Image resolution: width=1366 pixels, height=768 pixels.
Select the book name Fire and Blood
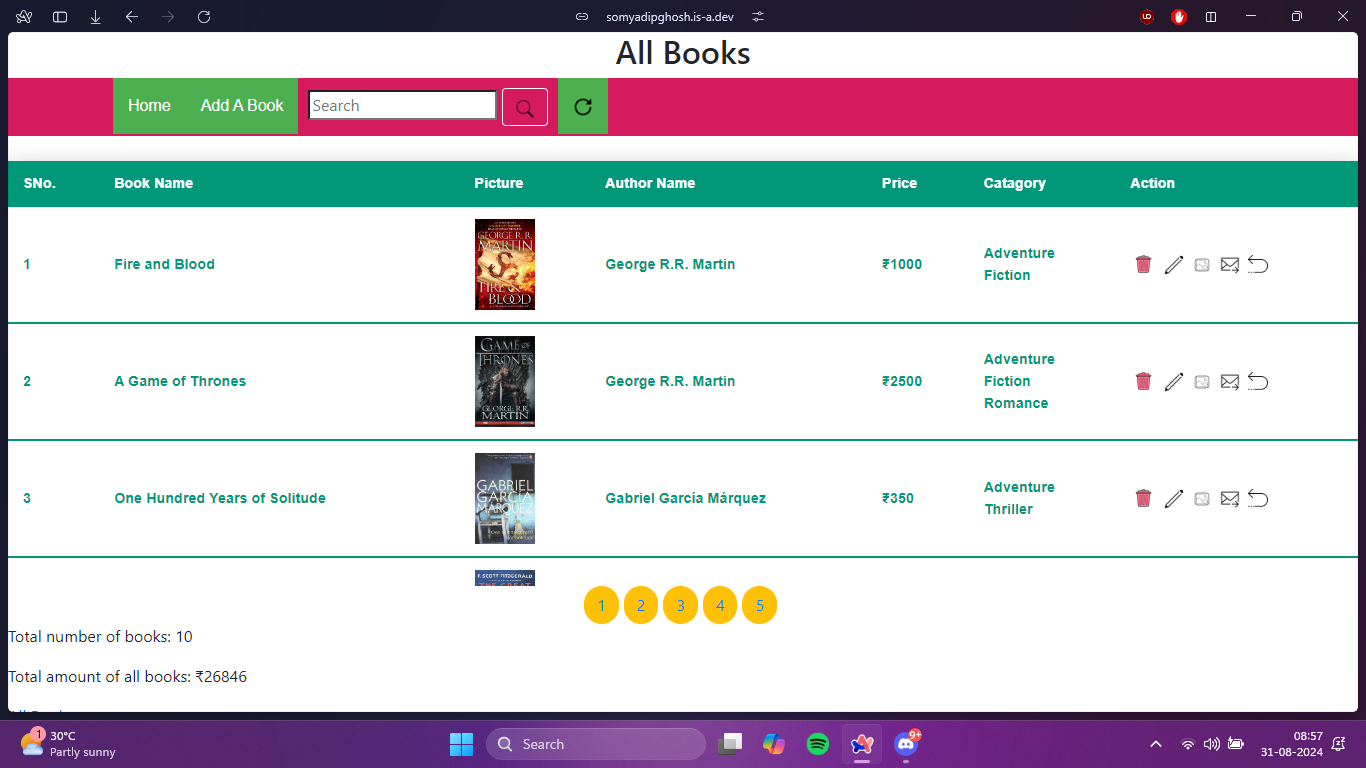pos(164,264)
